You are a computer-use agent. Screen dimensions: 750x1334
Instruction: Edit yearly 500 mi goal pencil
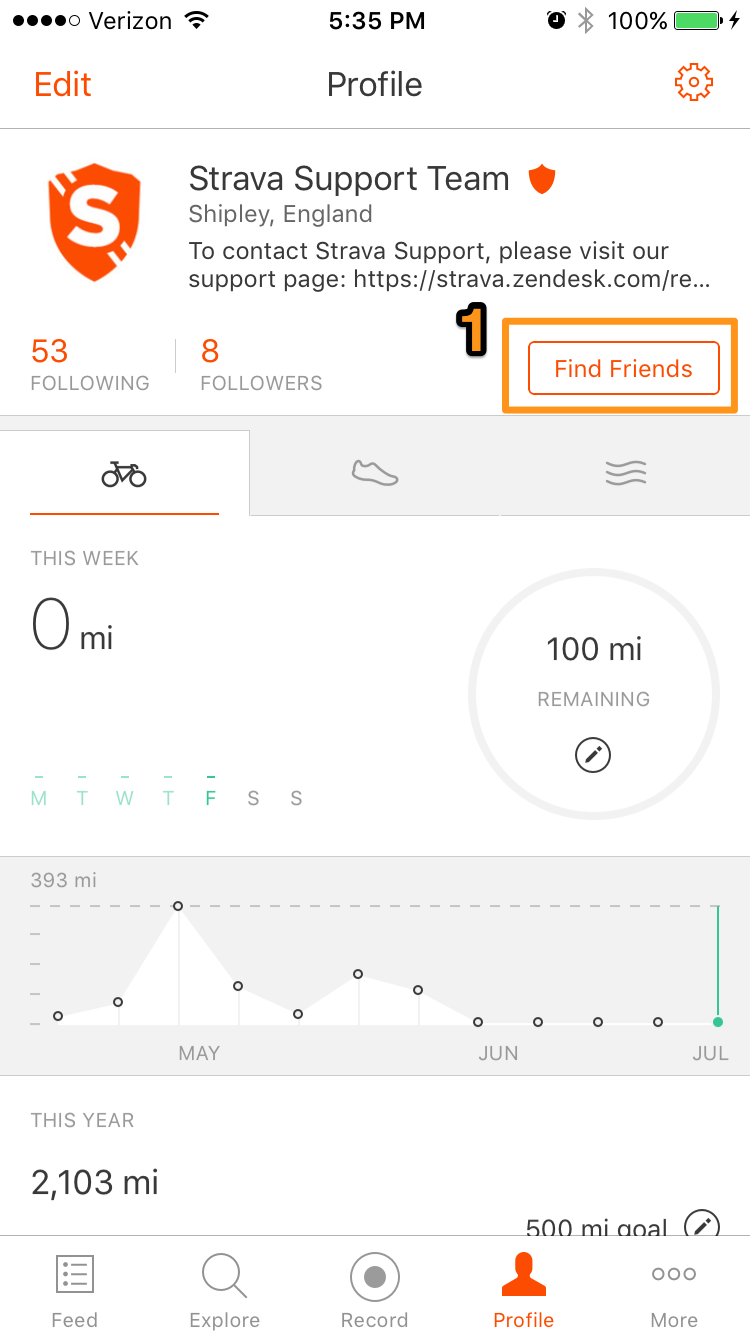click(x=702, y=1225)
